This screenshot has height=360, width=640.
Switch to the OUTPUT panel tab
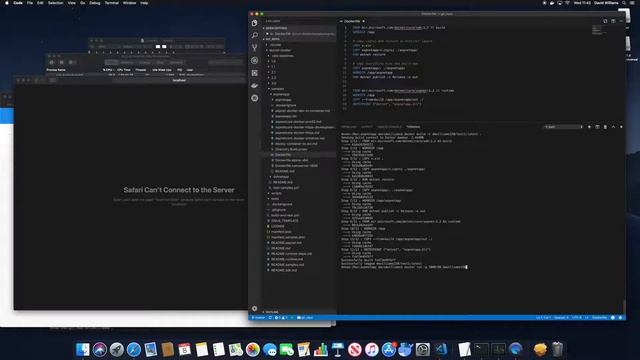(367, 127)
